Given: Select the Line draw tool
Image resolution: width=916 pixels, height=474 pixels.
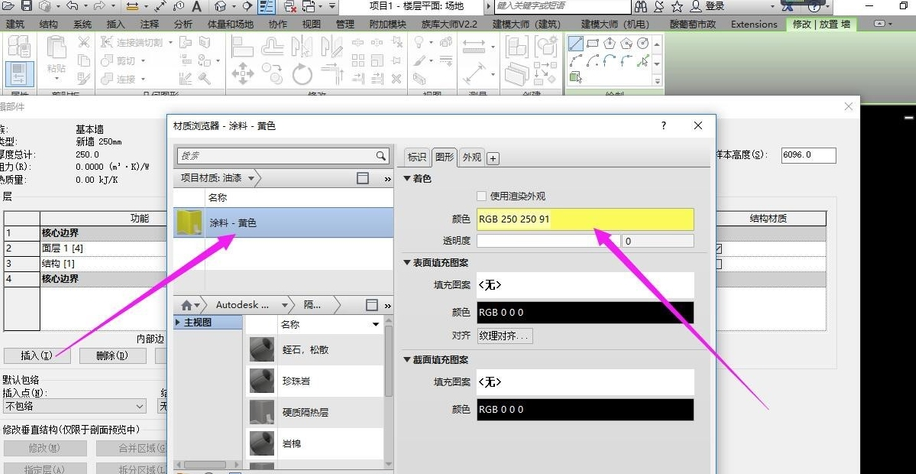Looking at the screenshot, I should coord(576,43).
